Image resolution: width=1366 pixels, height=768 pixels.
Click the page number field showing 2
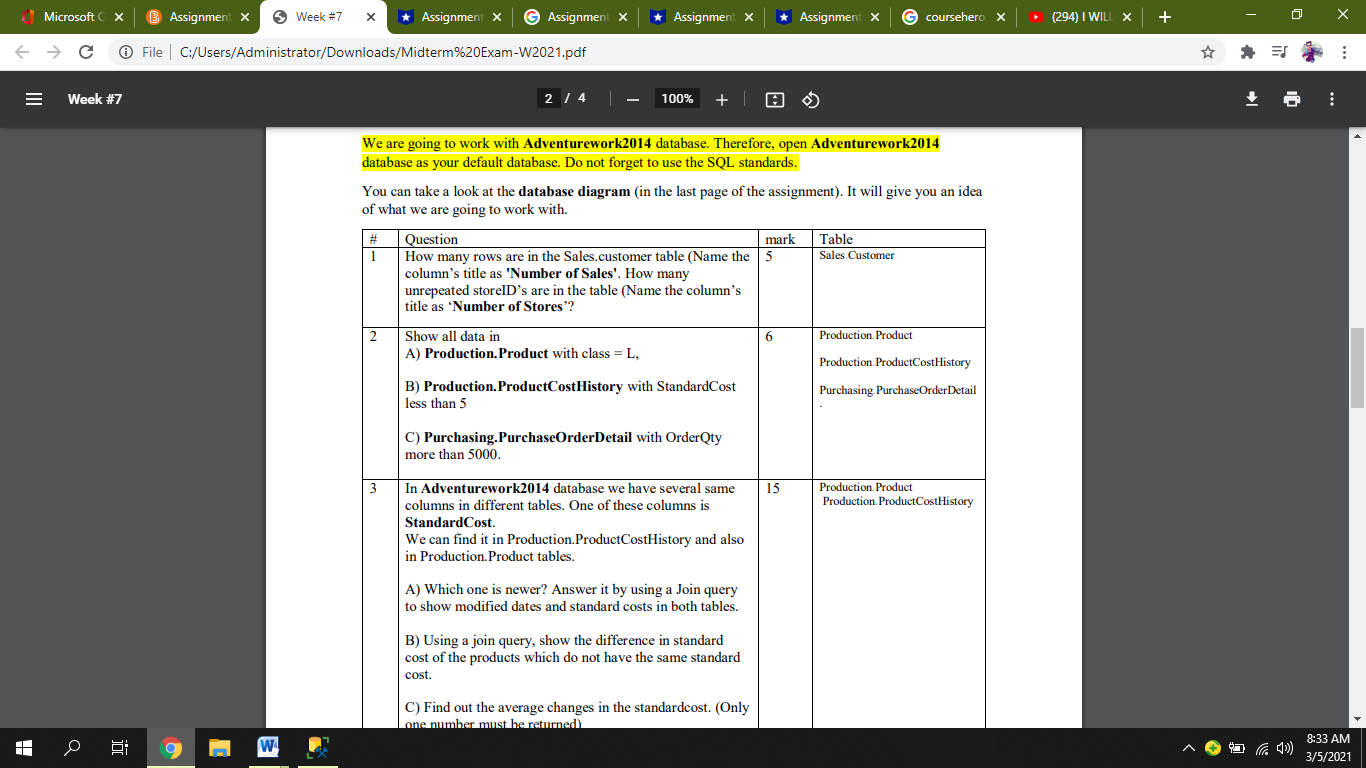547,99
